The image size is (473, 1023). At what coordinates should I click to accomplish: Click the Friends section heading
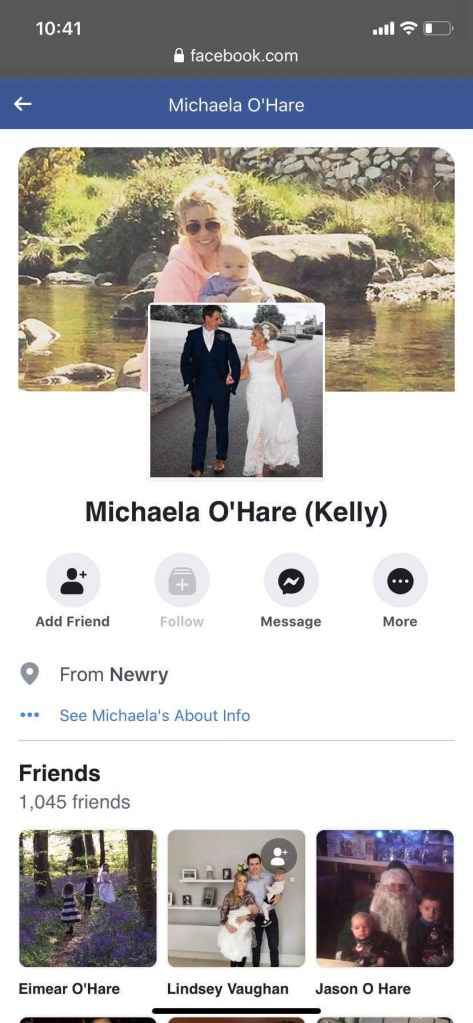coord(59,773)
